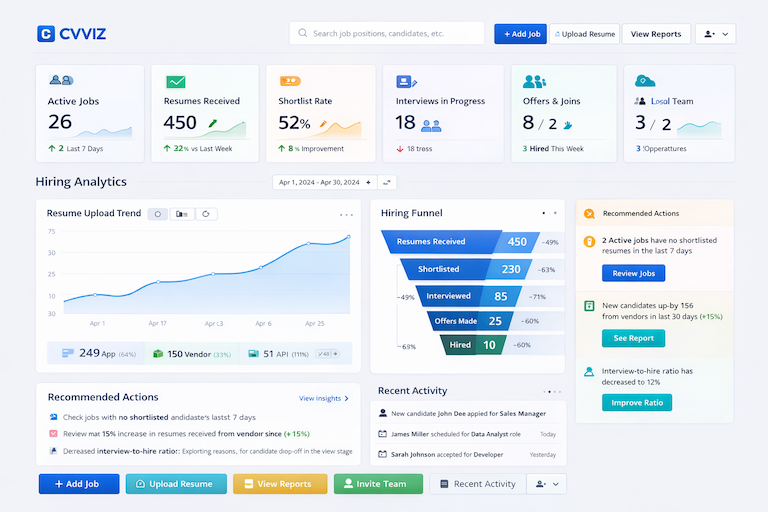The image size is (768, 512).
Task: Select the bar list view icon in Resume Upload Trend
Action: (182, 214)
